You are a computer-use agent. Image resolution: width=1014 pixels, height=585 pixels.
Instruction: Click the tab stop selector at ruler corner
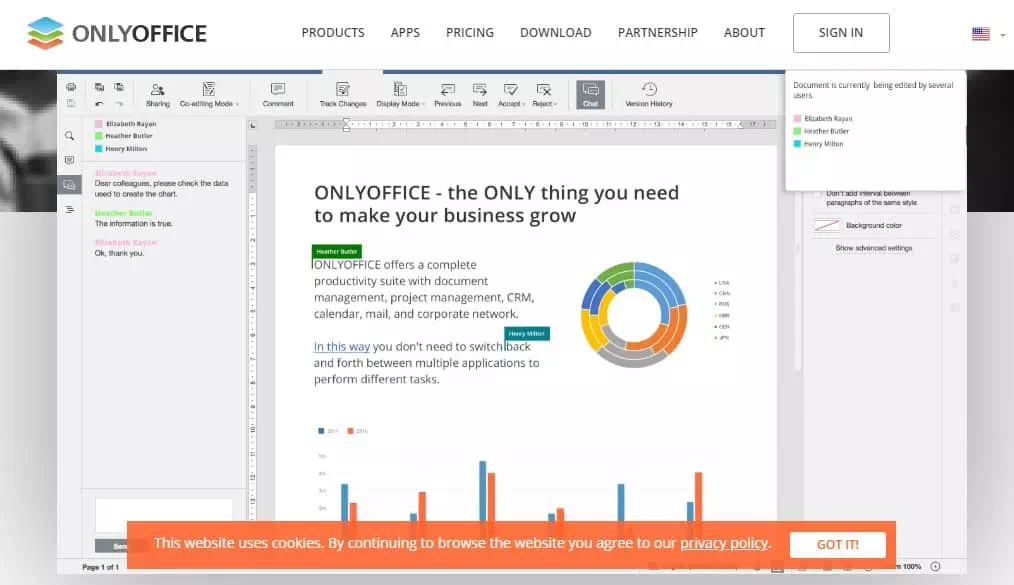[253, 125]
